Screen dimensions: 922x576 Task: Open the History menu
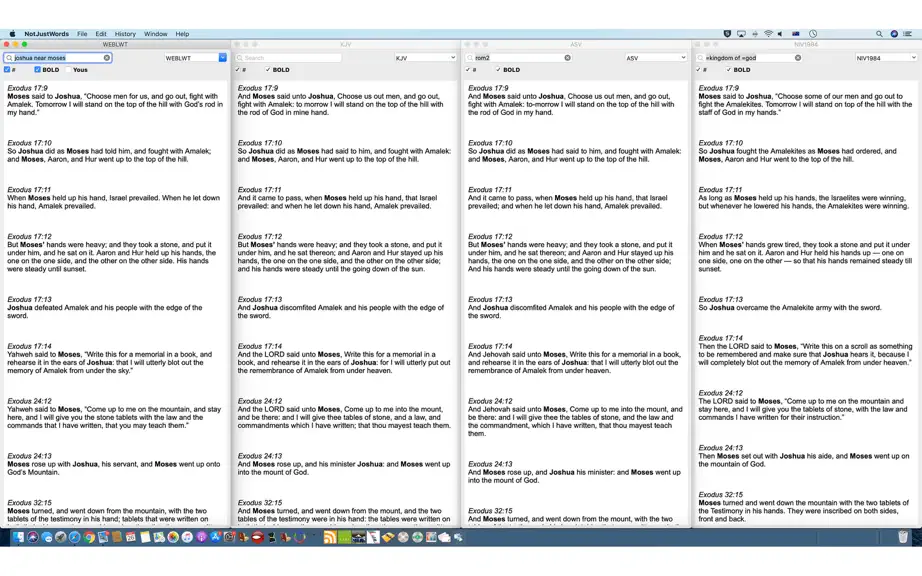pos(125,34)
